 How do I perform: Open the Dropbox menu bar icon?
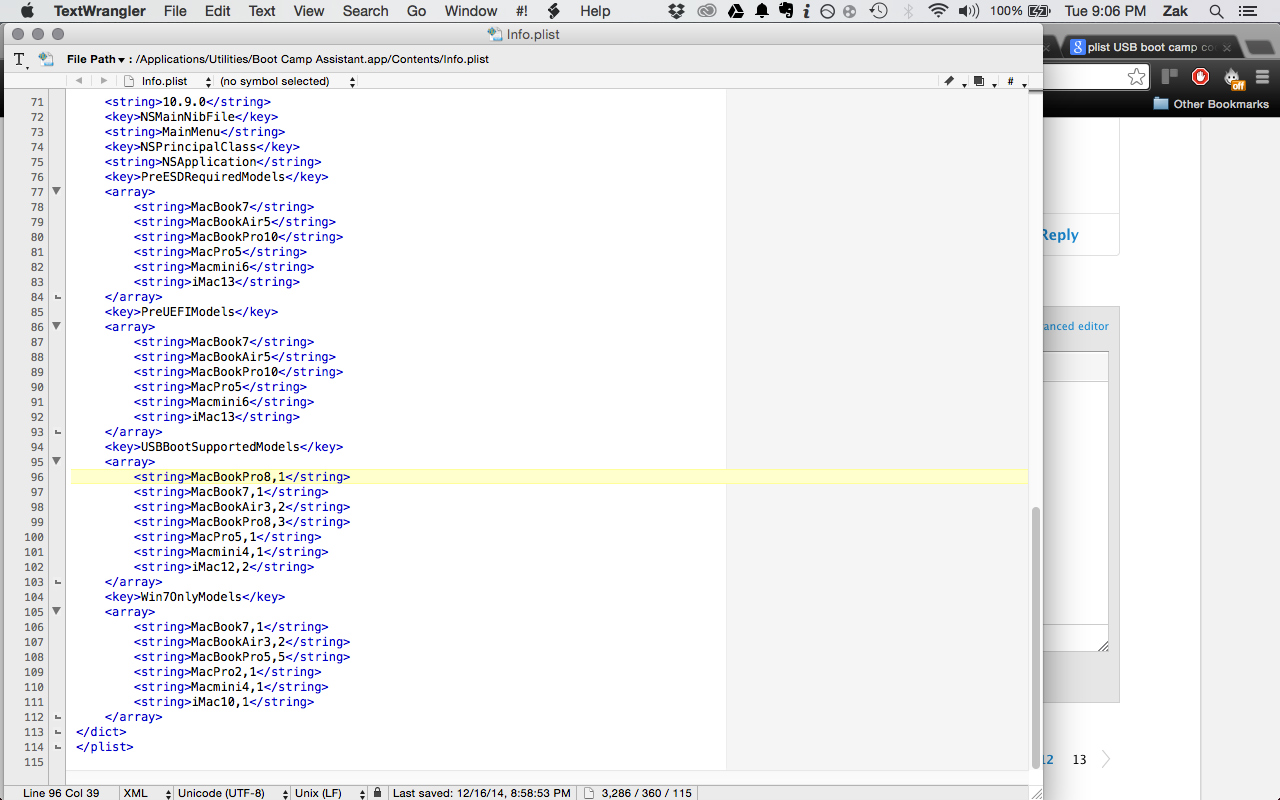(x=677, y=11)
